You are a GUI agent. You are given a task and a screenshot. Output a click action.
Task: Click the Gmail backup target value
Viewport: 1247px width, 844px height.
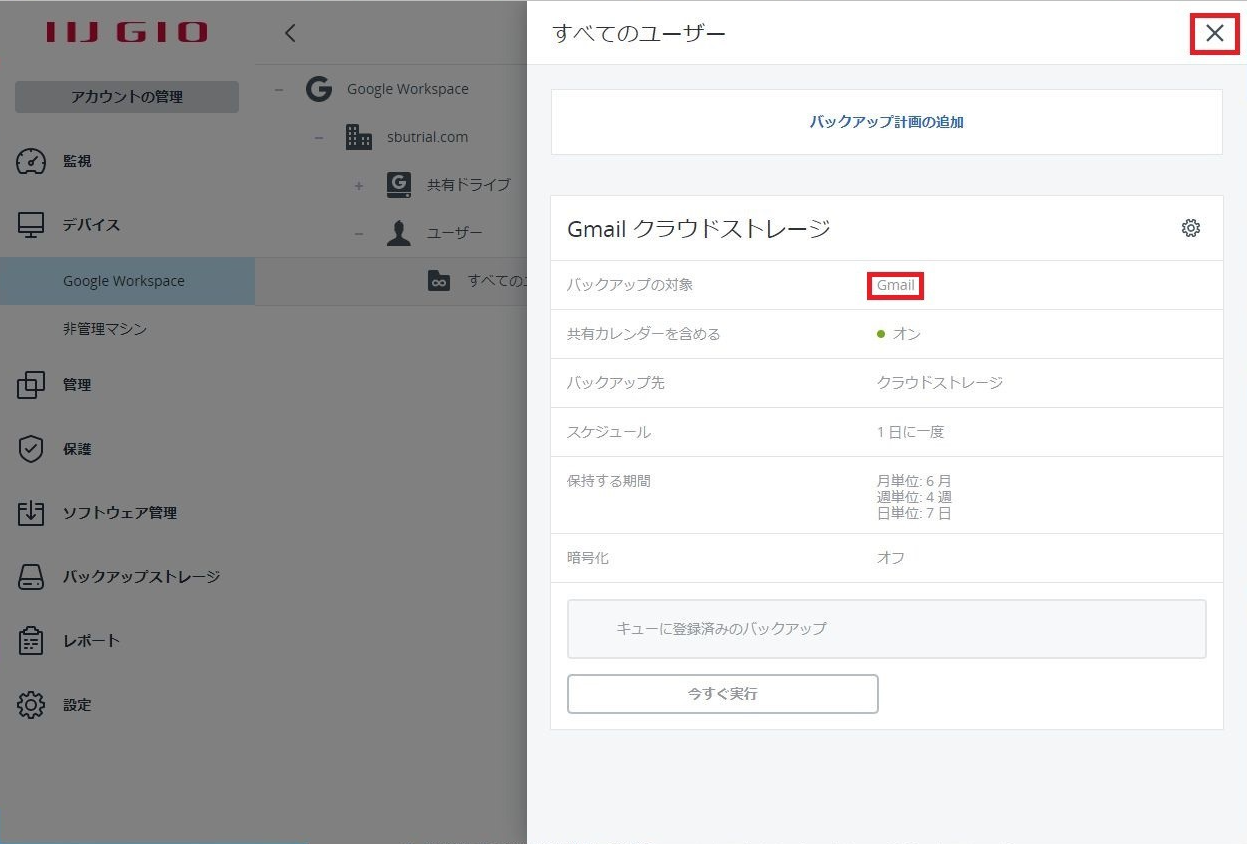(x=895, y=285)
